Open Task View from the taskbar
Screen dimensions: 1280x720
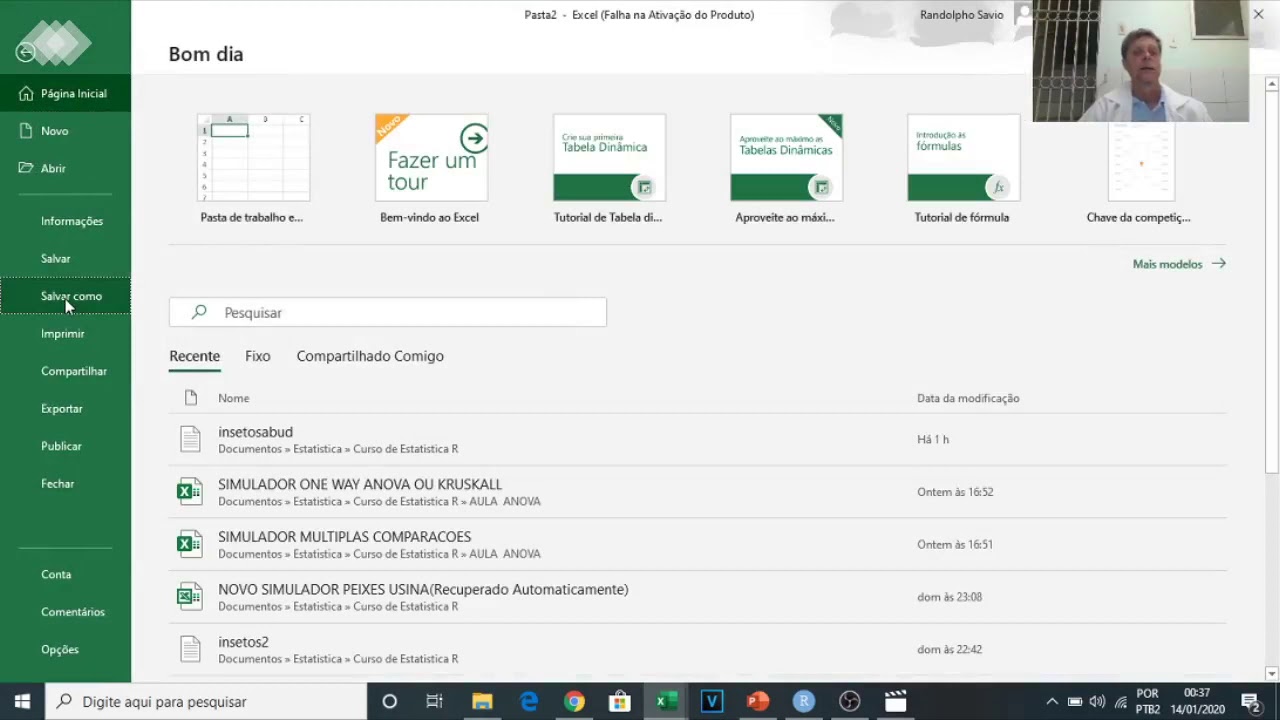coord(434,701)
